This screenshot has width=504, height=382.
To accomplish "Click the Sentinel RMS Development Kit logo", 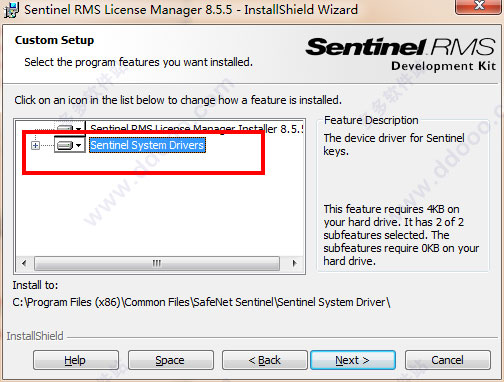I will click(400, 54).
